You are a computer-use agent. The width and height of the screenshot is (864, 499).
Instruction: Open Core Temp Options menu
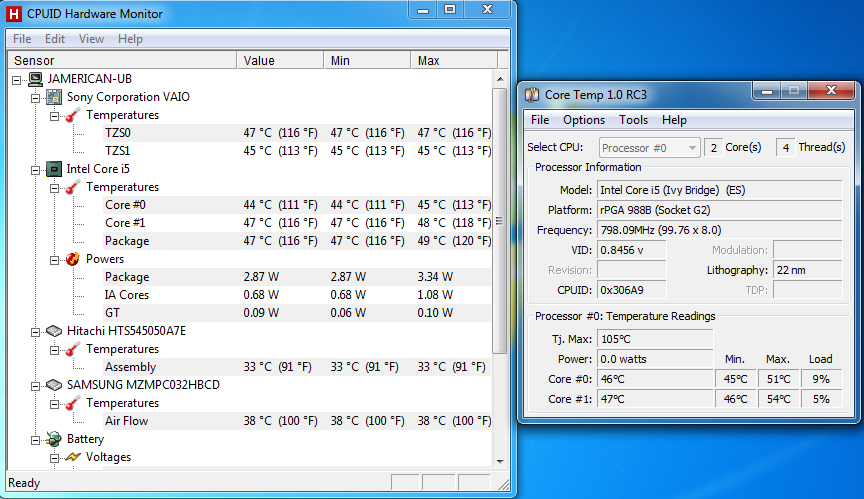pos(584,120)
